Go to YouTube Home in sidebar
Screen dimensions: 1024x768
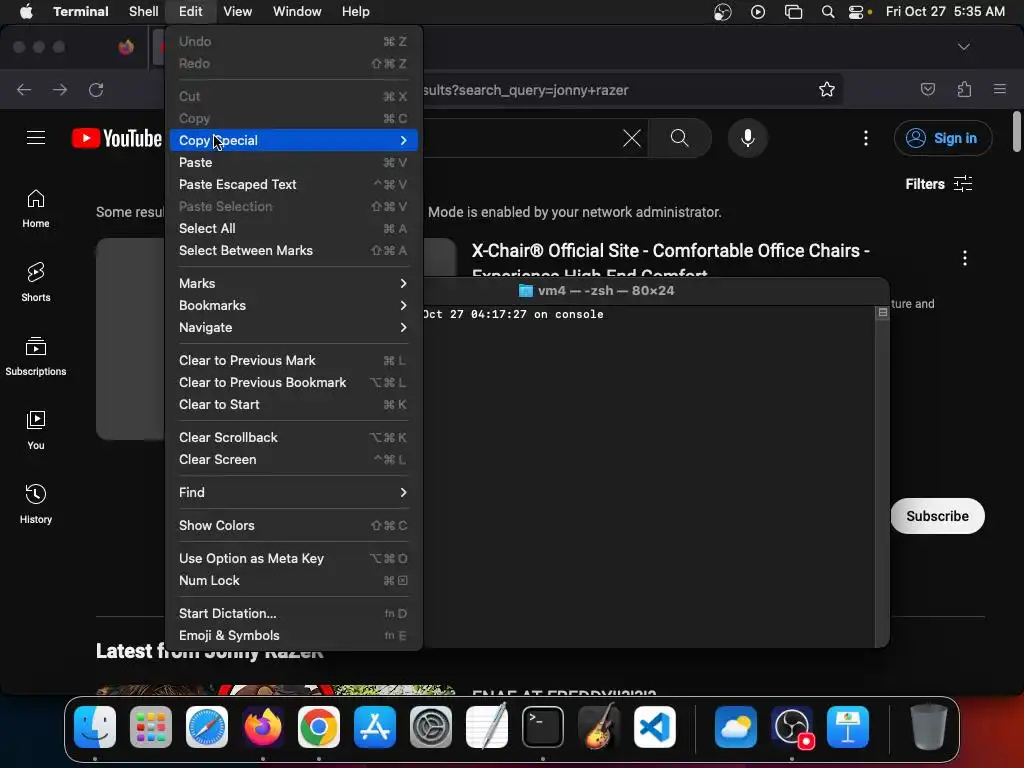(36, 209)
